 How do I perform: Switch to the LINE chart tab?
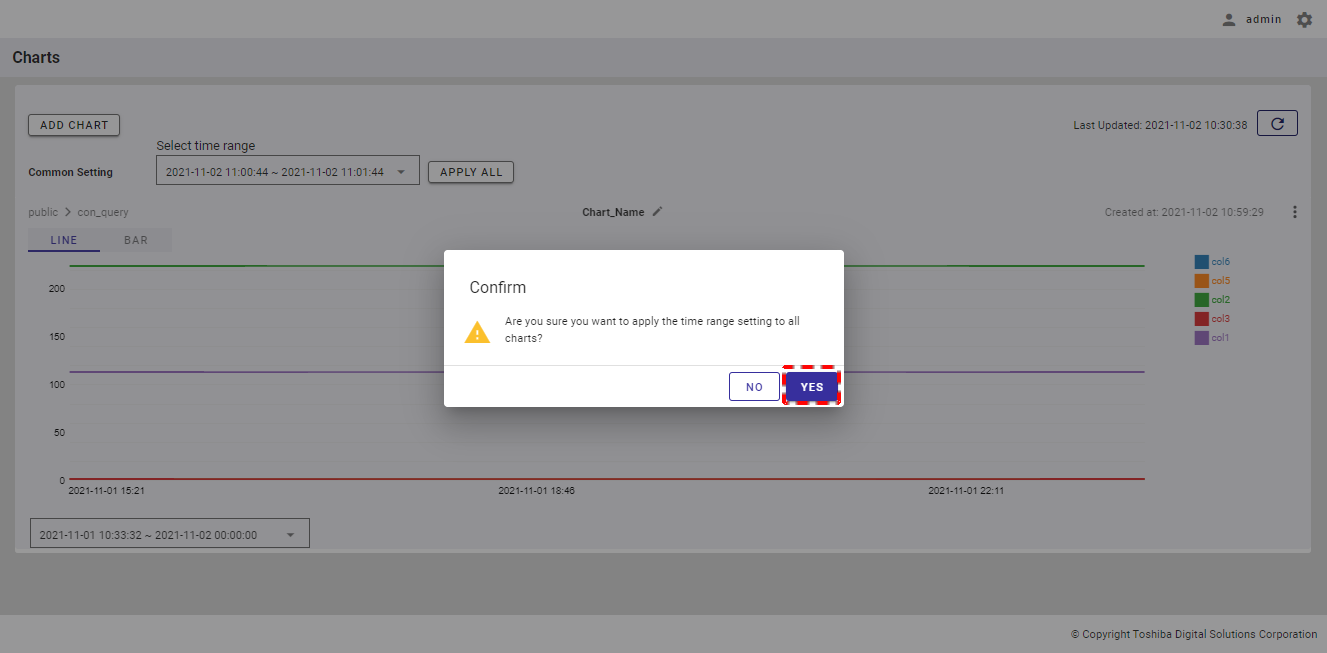click(x=64, y=240)
